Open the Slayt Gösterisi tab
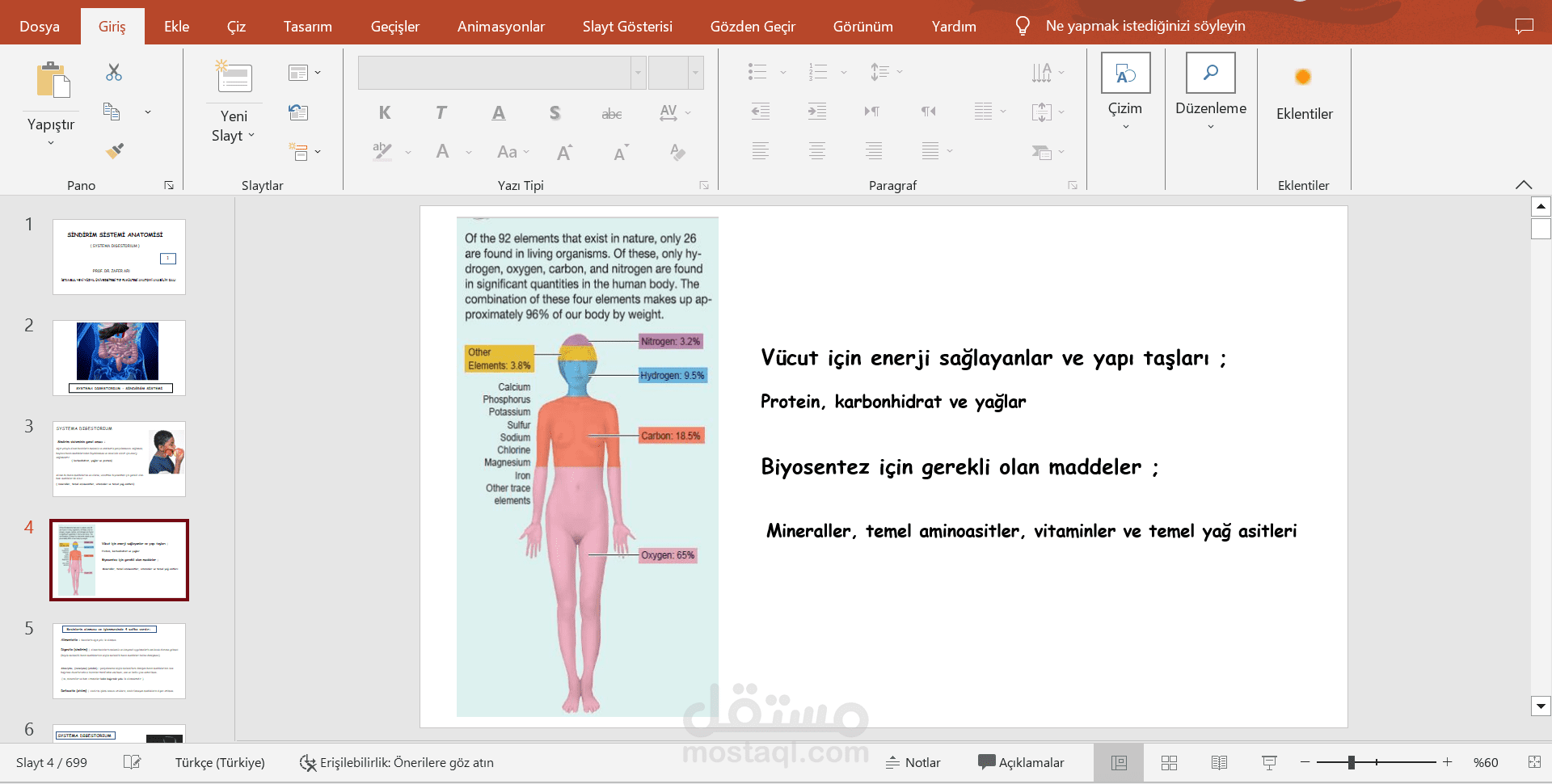 (x=627, y=26)
